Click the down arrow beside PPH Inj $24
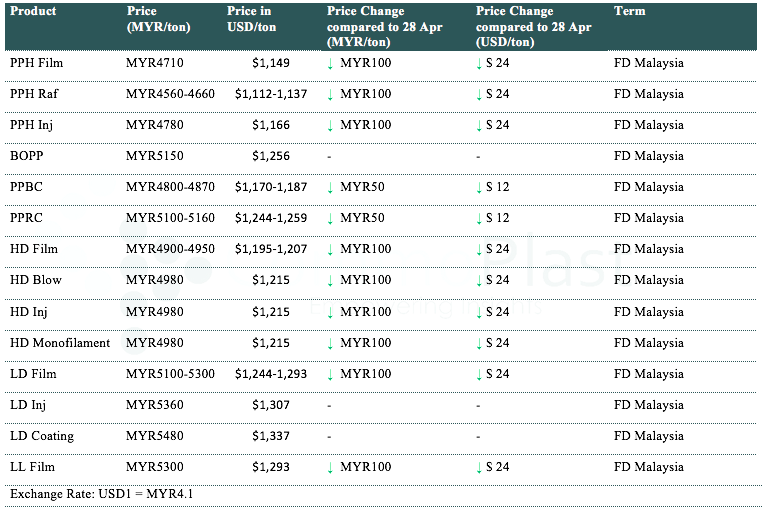Viewport: 765px width, 514px height. click(480, 126)
